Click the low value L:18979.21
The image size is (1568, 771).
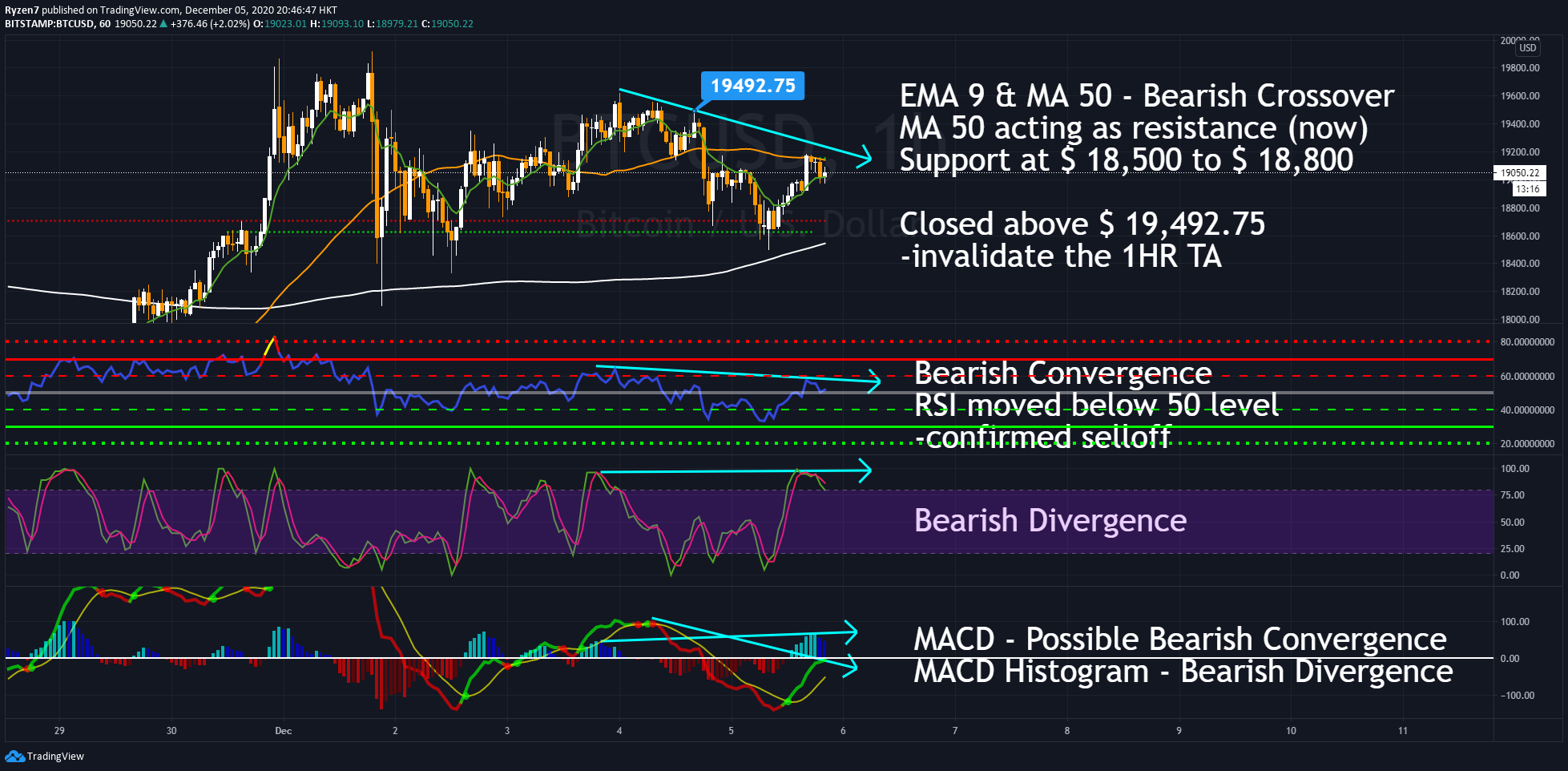point(393,24)
